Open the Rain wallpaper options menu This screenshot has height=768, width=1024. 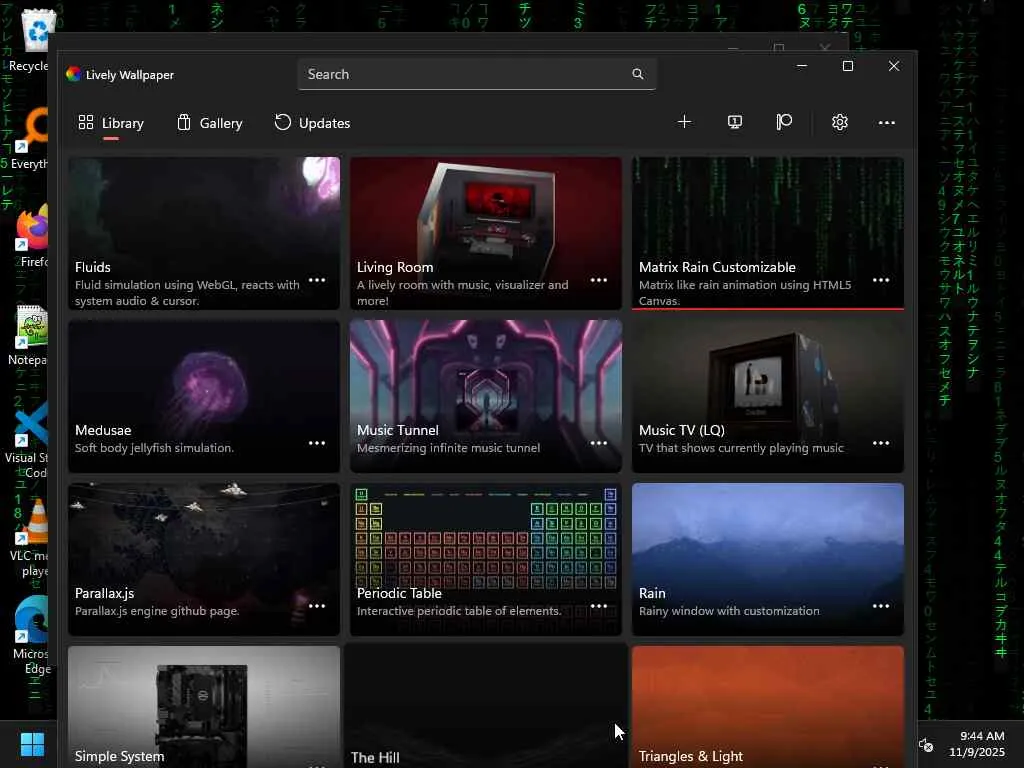click(881, 606)
